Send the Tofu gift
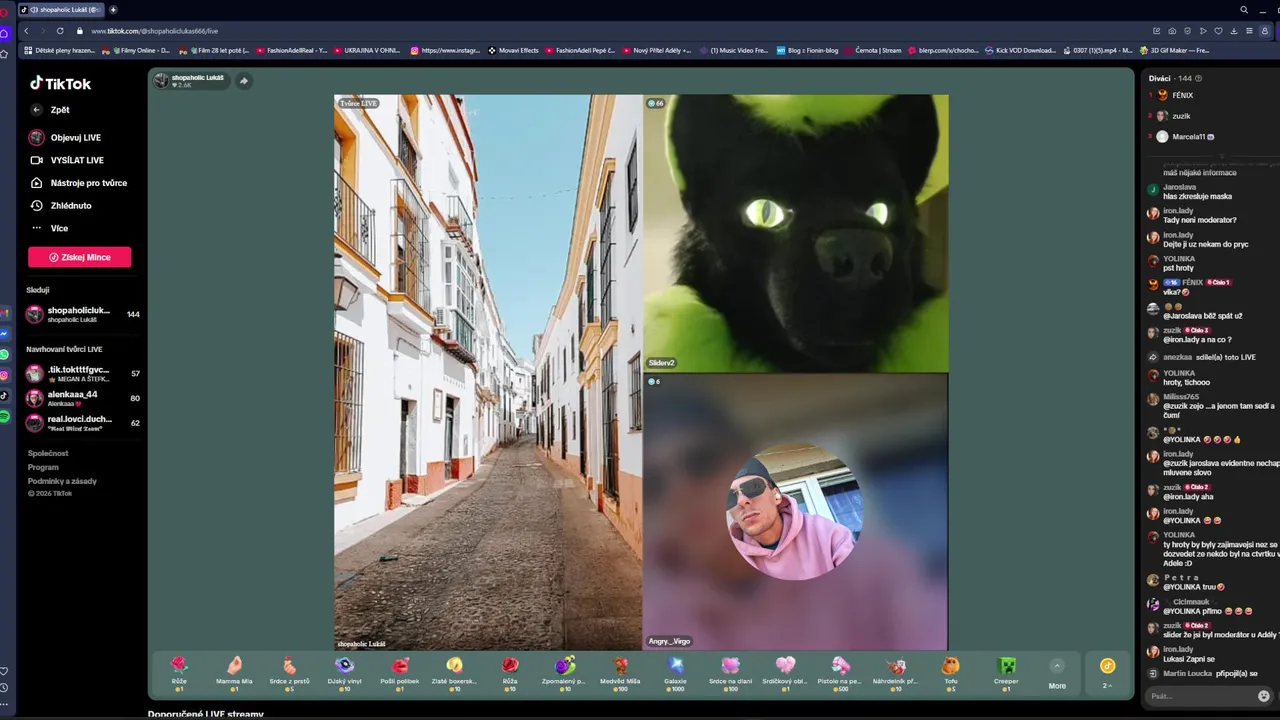Viewport: 1280px width, 720px height. point(951,674)
